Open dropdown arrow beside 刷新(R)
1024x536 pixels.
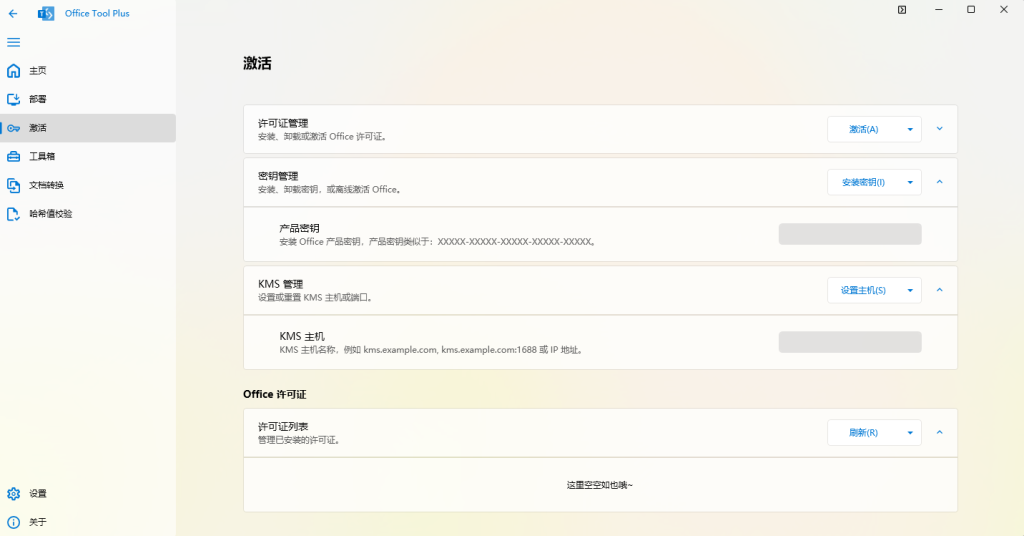(910, 433)
